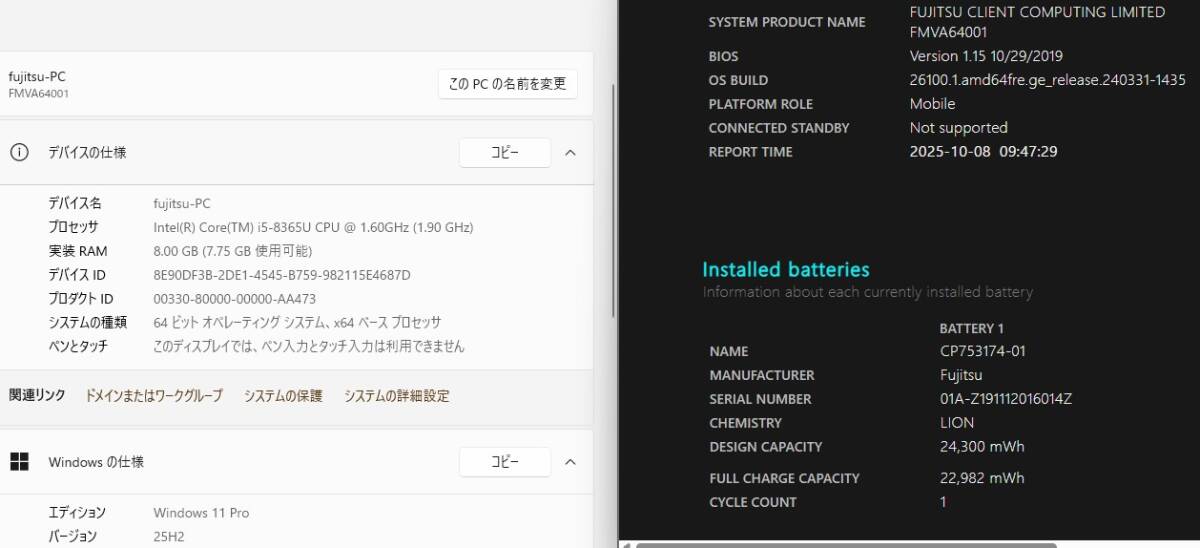Viewport: 1200px width, 548px height.
Task: Select the cycle count value 1
Action: pyautogui.click(x=943, y=502)
